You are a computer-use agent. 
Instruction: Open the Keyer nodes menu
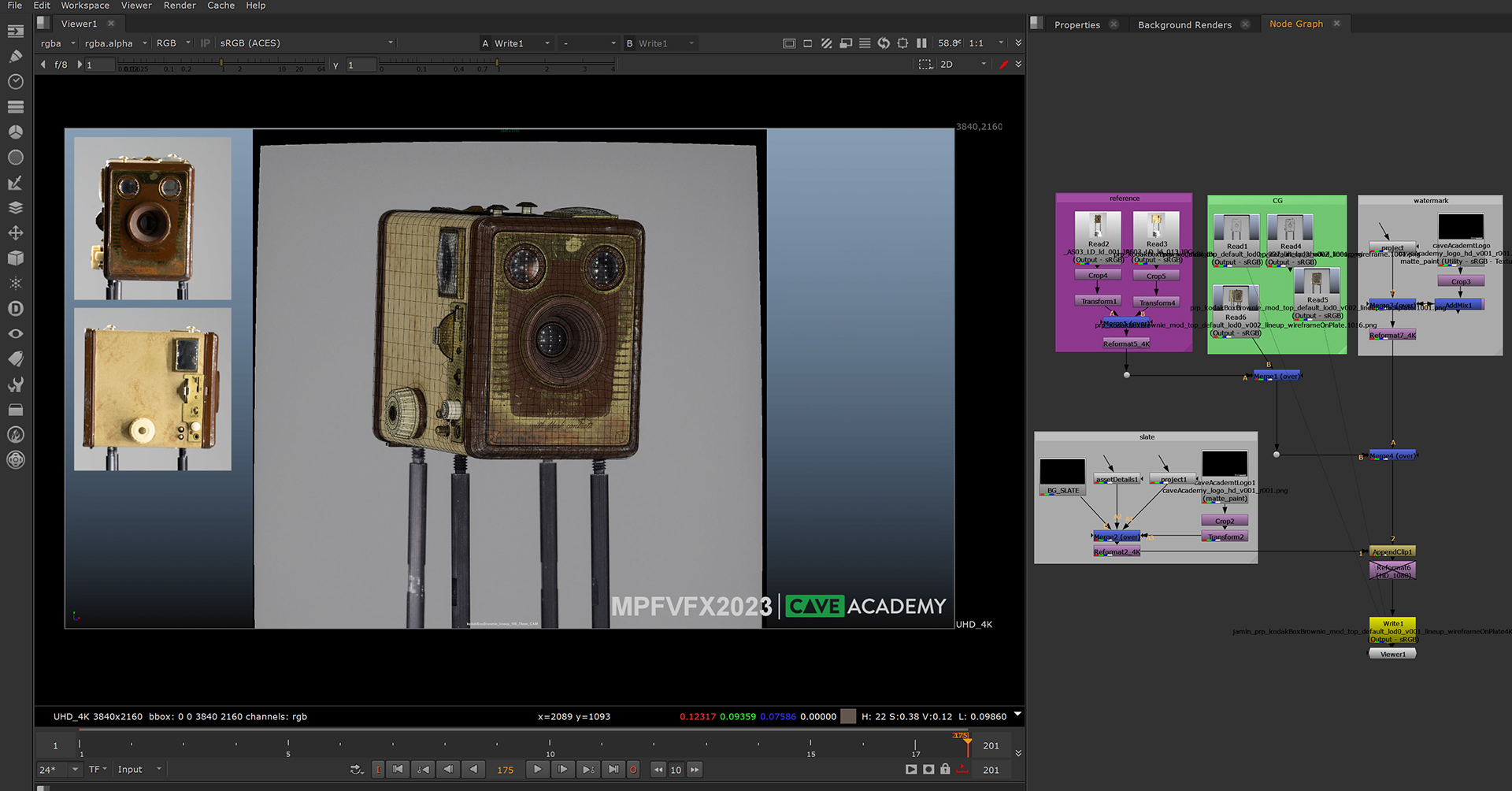click(16, 183)
